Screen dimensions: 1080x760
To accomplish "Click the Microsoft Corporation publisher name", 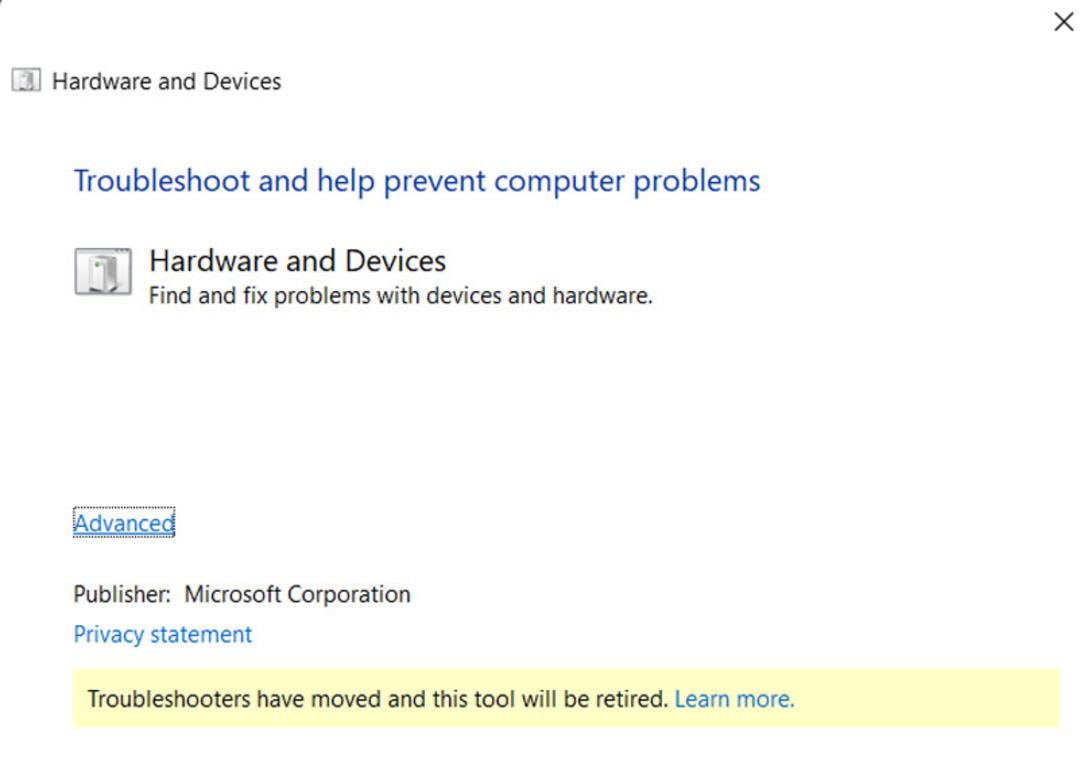I will coord(298,594).
